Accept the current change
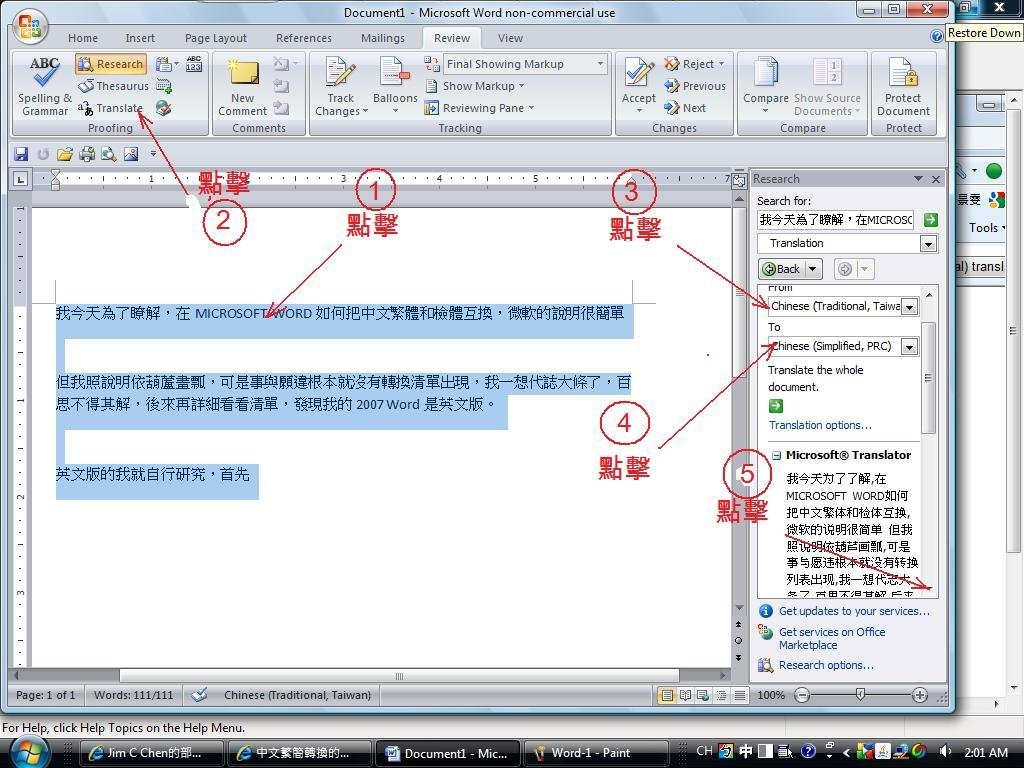 [639, 86]
